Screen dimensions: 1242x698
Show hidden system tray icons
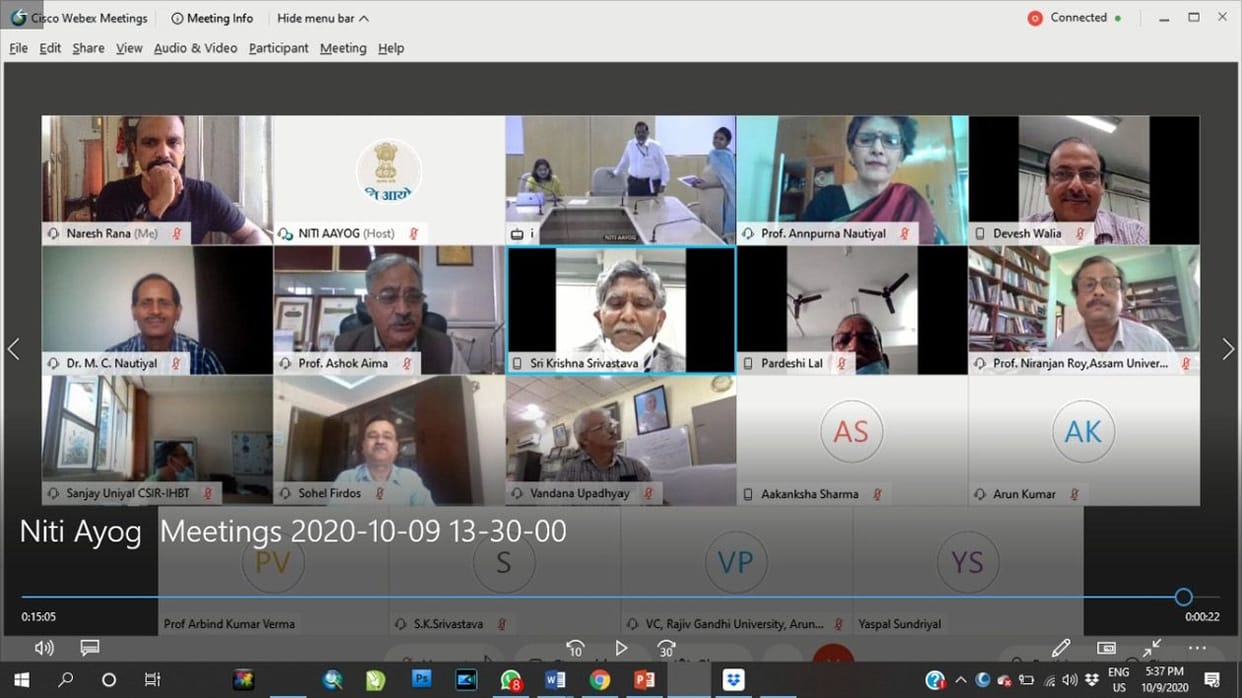tap(961, 680)
